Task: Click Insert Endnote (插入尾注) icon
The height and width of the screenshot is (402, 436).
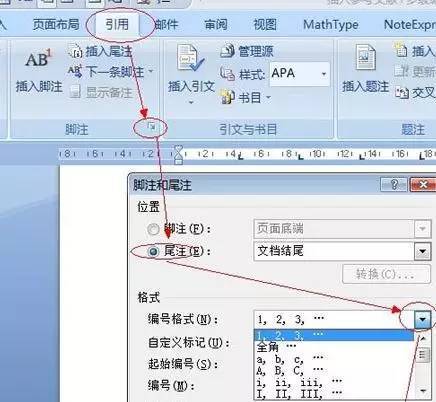Action: coord(75,51)
